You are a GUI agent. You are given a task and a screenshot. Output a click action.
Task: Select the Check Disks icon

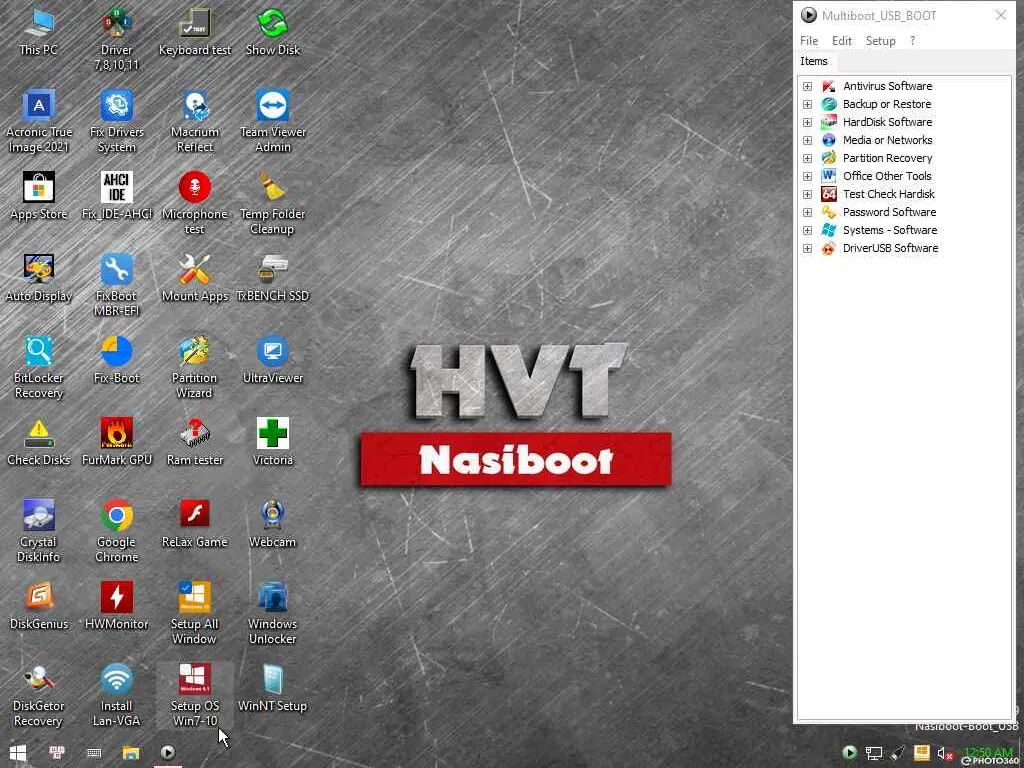tap(39, 442)
